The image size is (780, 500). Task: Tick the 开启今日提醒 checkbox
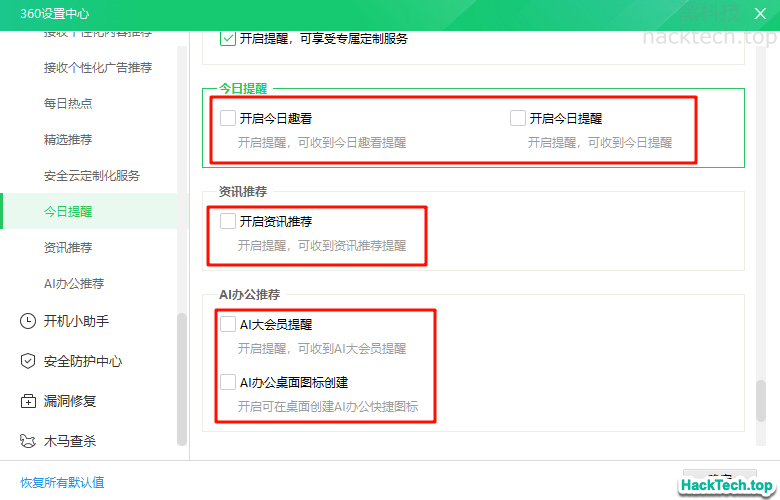coord(518,118)
